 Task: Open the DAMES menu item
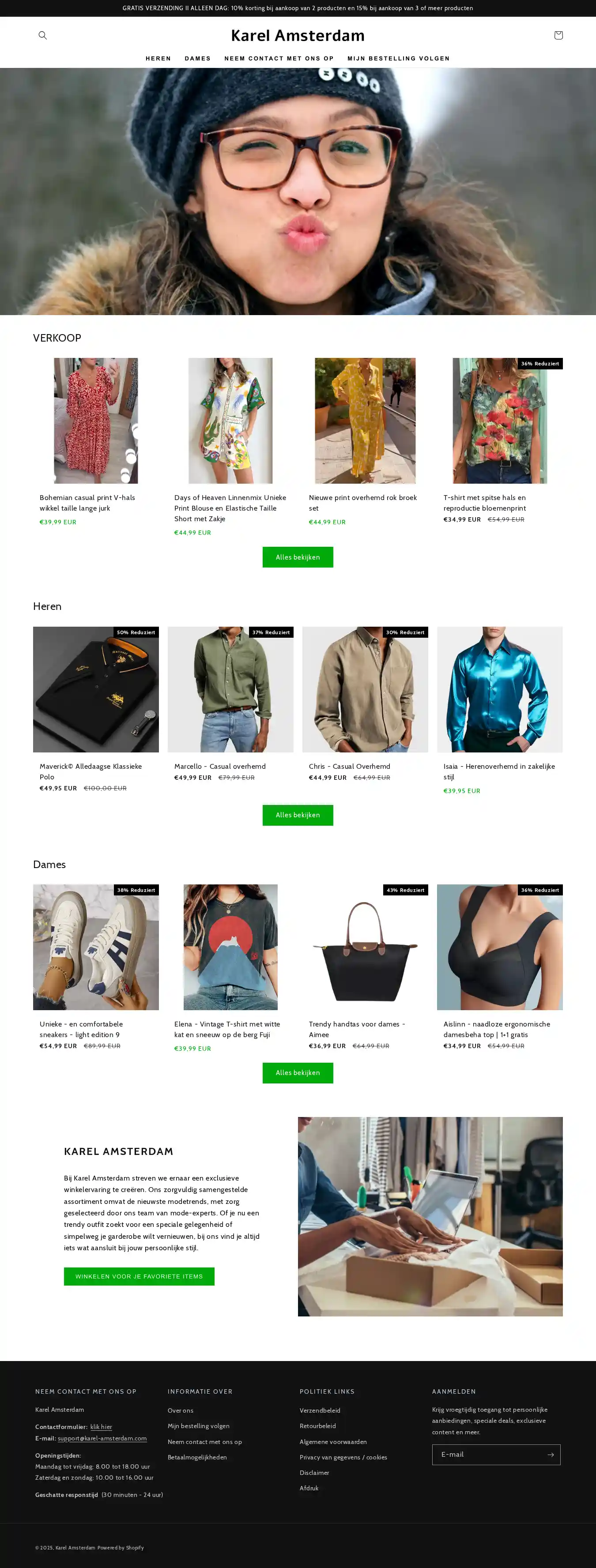[198, 58]
